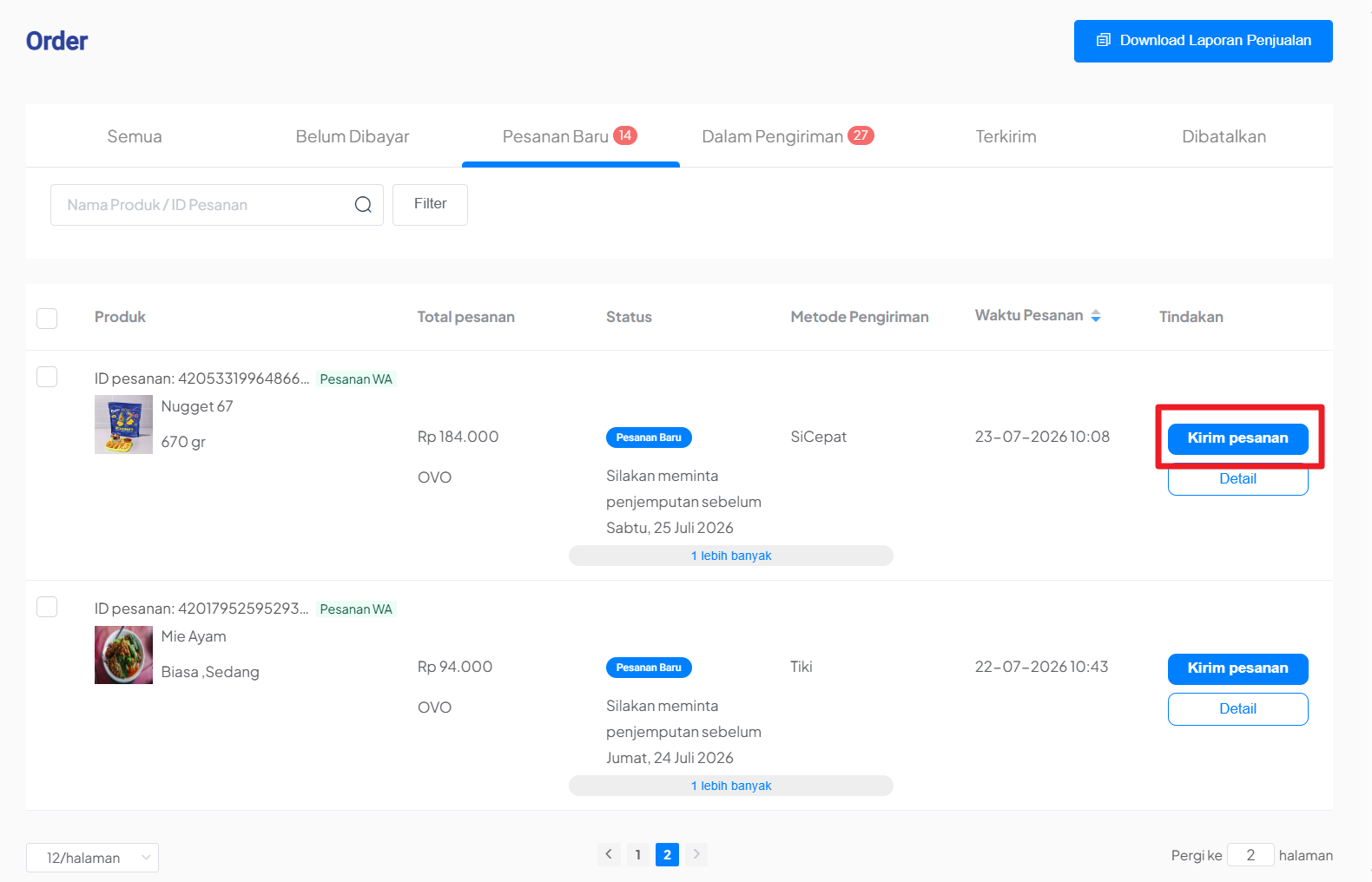Click the search magnifier icon
Viewport: 1372px width, 882px height.
point(363,205)
